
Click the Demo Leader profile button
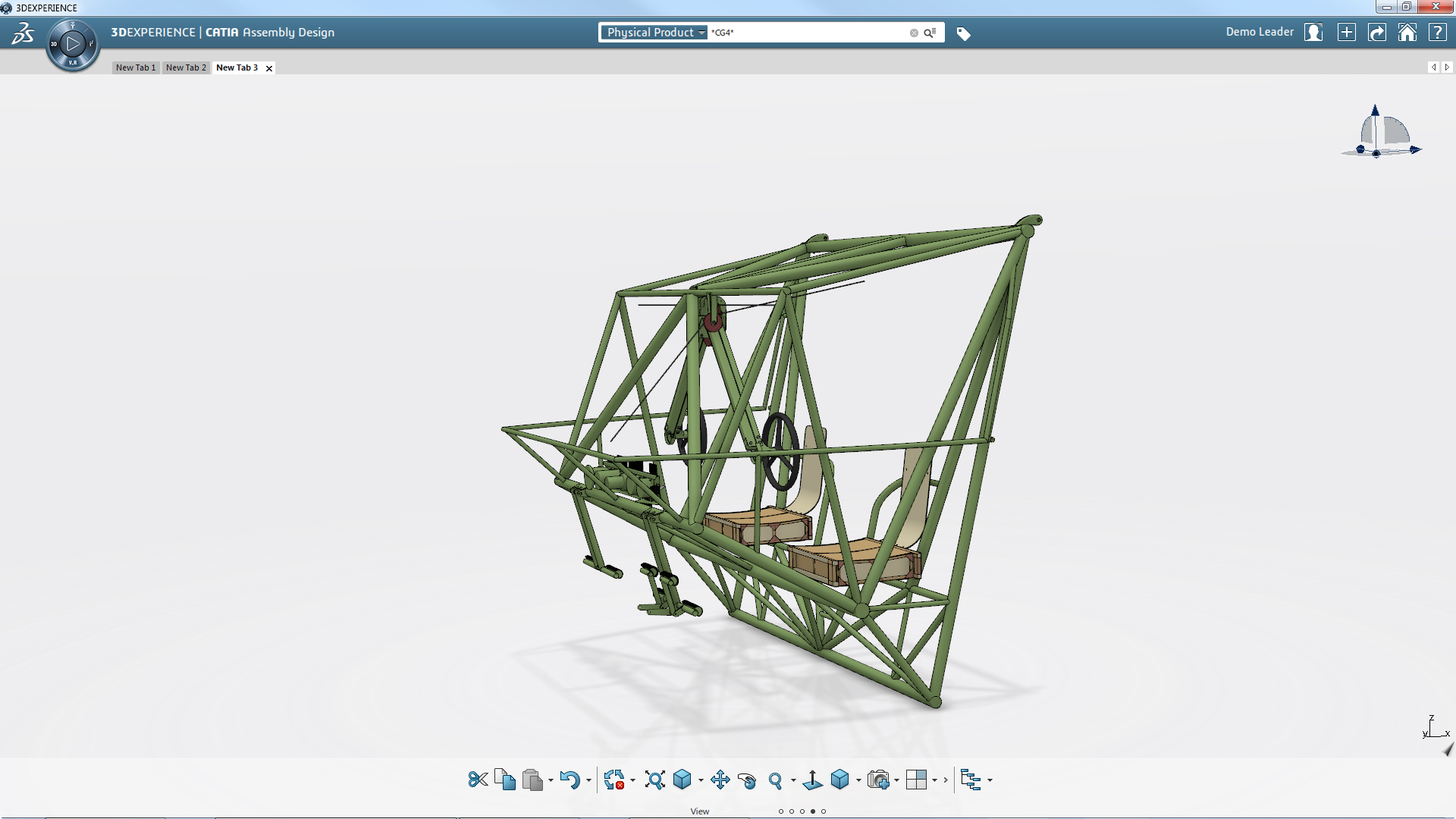[1313, 33]
